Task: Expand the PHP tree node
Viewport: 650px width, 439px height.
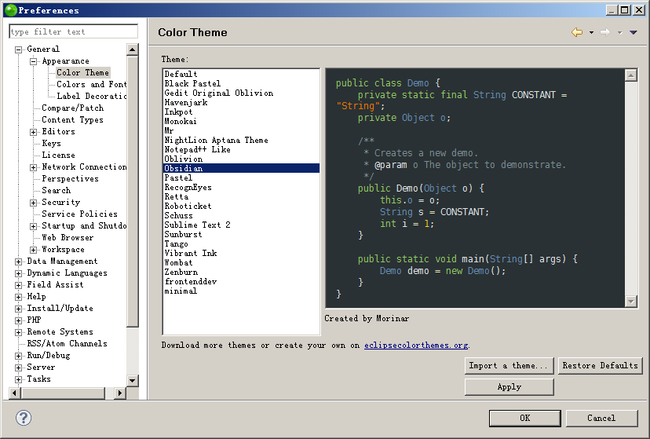Action: pos(18,320)
